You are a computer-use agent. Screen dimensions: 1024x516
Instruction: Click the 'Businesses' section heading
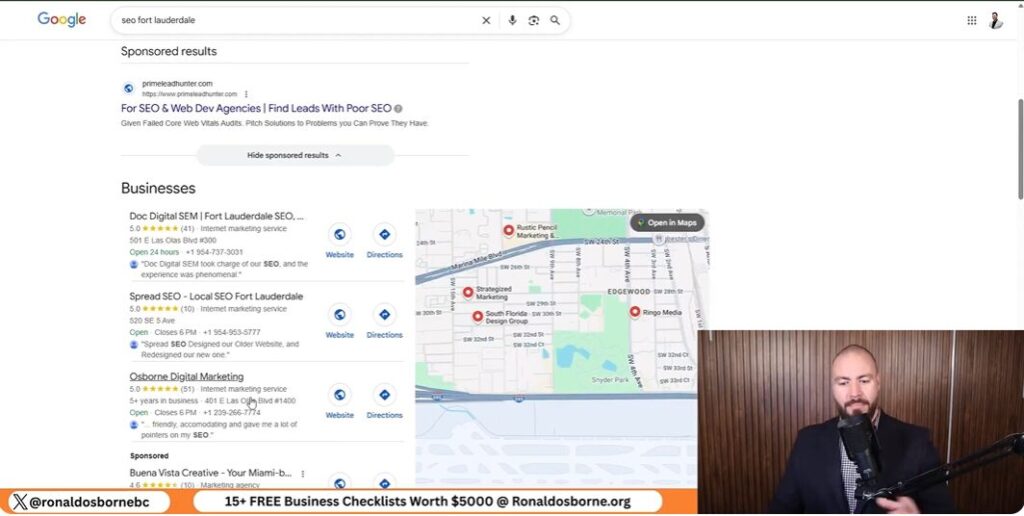158,188
